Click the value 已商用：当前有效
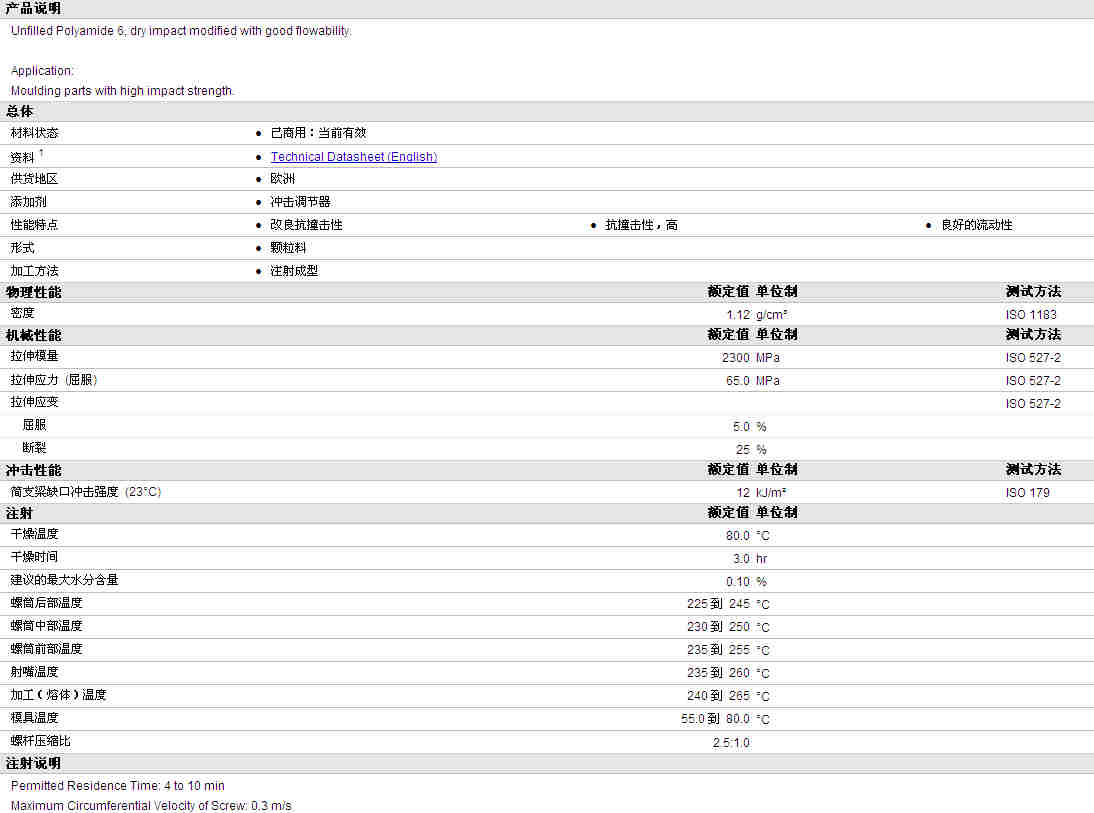1094x813 pixels. (318, 133)
